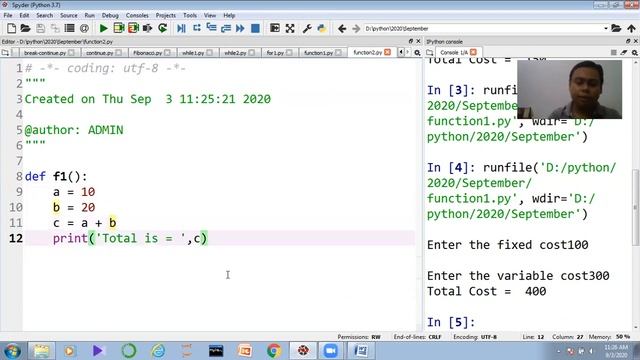Open the Source menu
The height and width of the screenshot is (360, 640).
click(x=69, y=16)
